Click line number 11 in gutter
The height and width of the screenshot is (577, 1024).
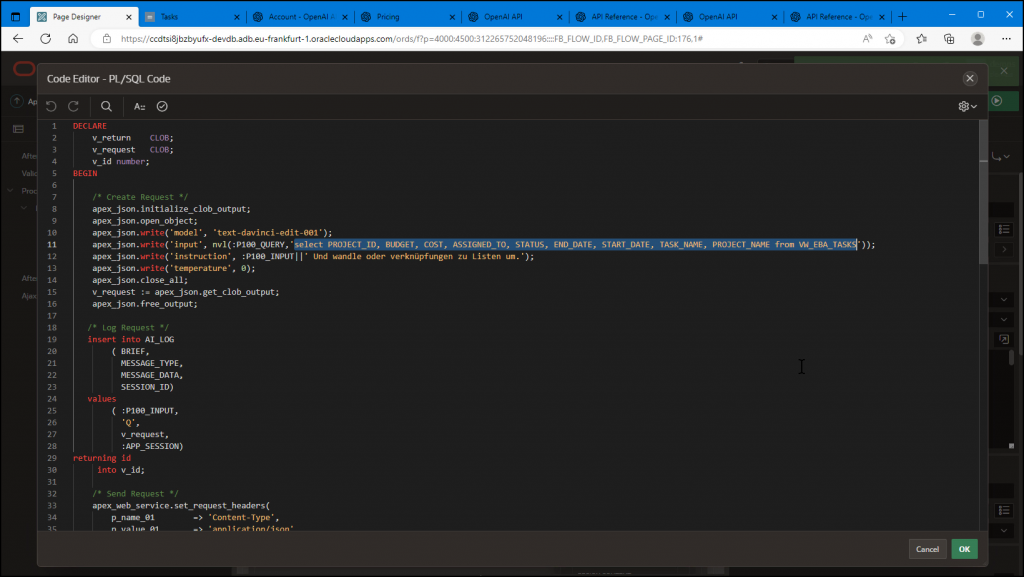point(52,245)
